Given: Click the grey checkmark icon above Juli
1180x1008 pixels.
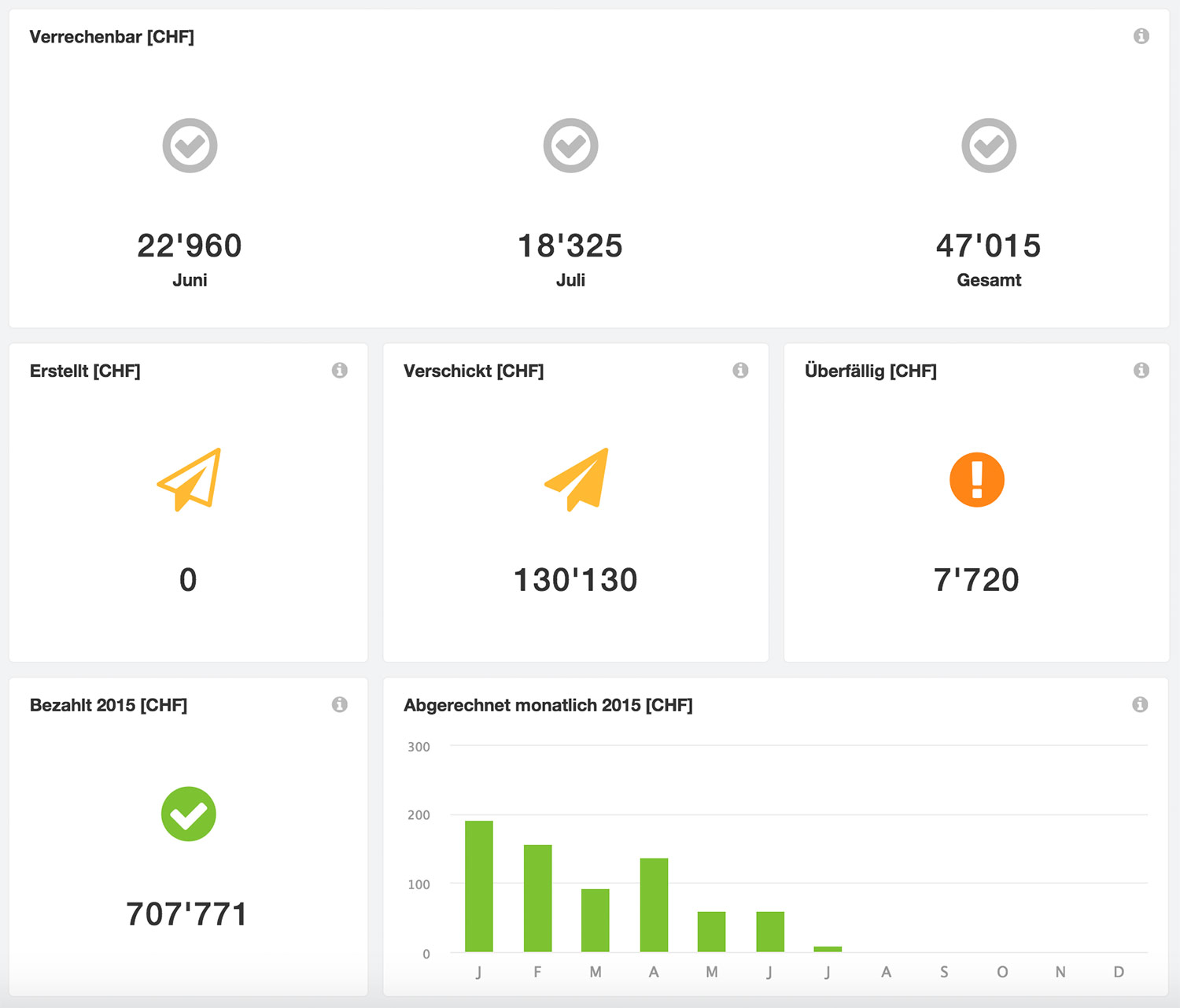Looking at the screenshot, I should click(570, 146).
